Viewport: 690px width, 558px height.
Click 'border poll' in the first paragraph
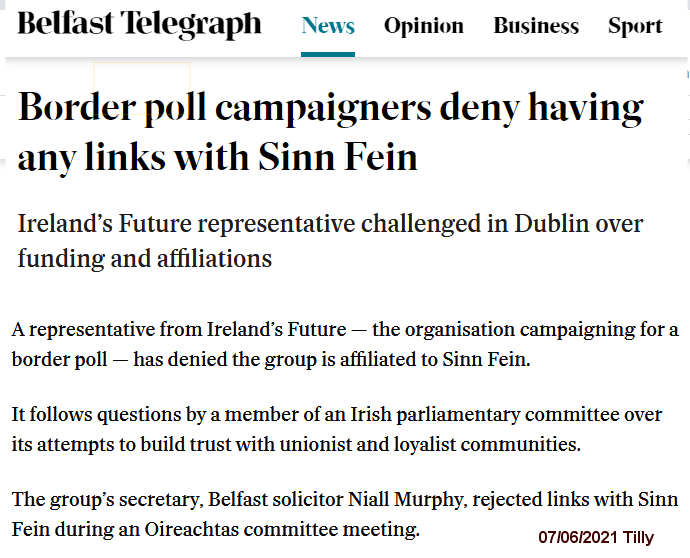52,359
